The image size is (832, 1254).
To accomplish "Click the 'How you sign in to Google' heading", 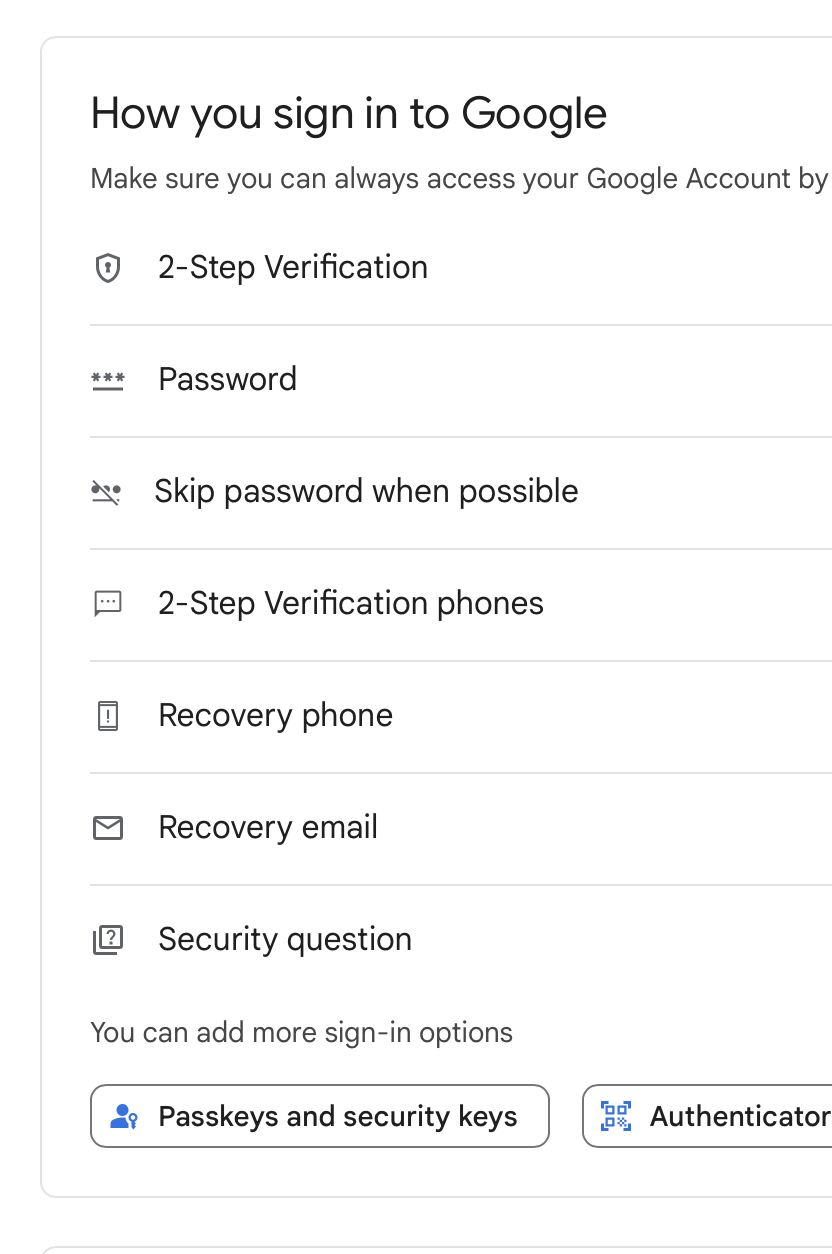I will pyautogui.click(x=349, y=114).
